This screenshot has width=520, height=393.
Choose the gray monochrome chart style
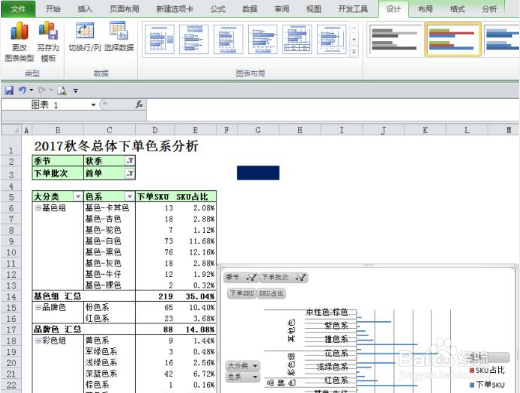394,39
